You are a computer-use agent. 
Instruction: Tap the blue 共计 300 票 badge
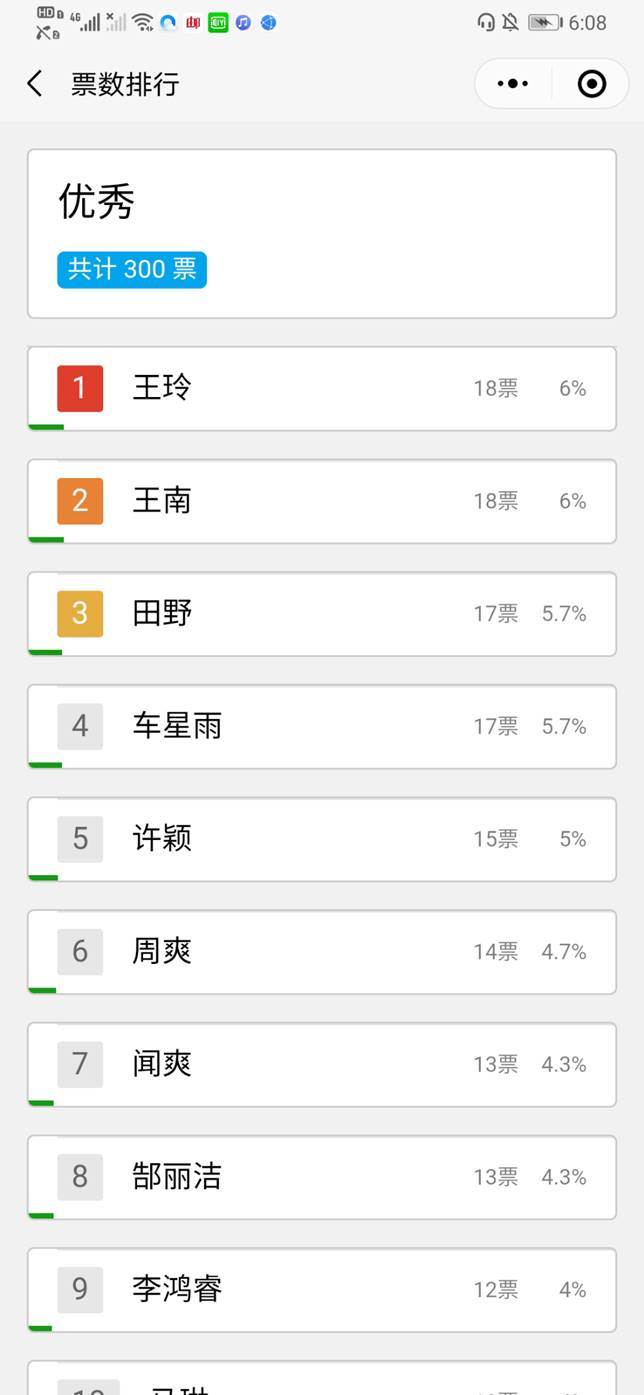132,270
